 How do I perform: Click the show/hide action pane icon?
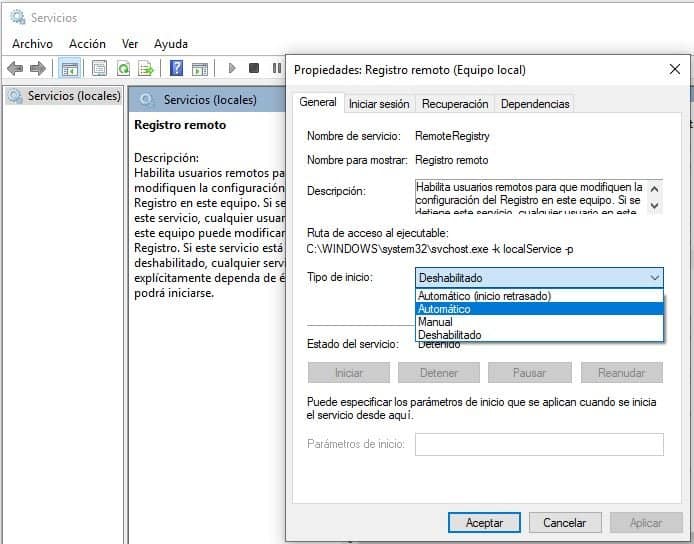click(x=200, y=68)
